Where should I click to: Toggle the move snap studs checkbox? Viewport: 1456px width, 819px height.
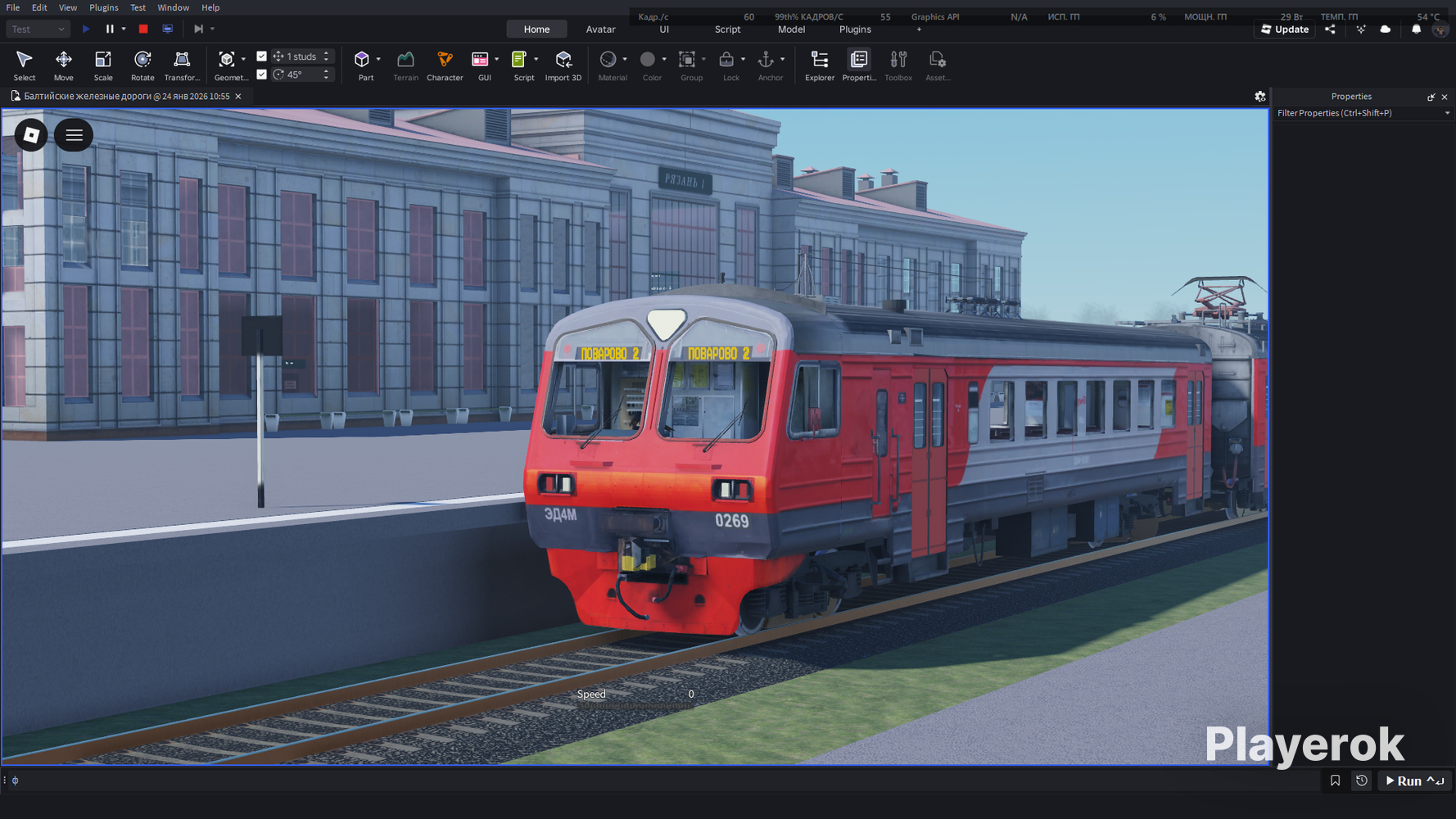[x=262, y=57]
